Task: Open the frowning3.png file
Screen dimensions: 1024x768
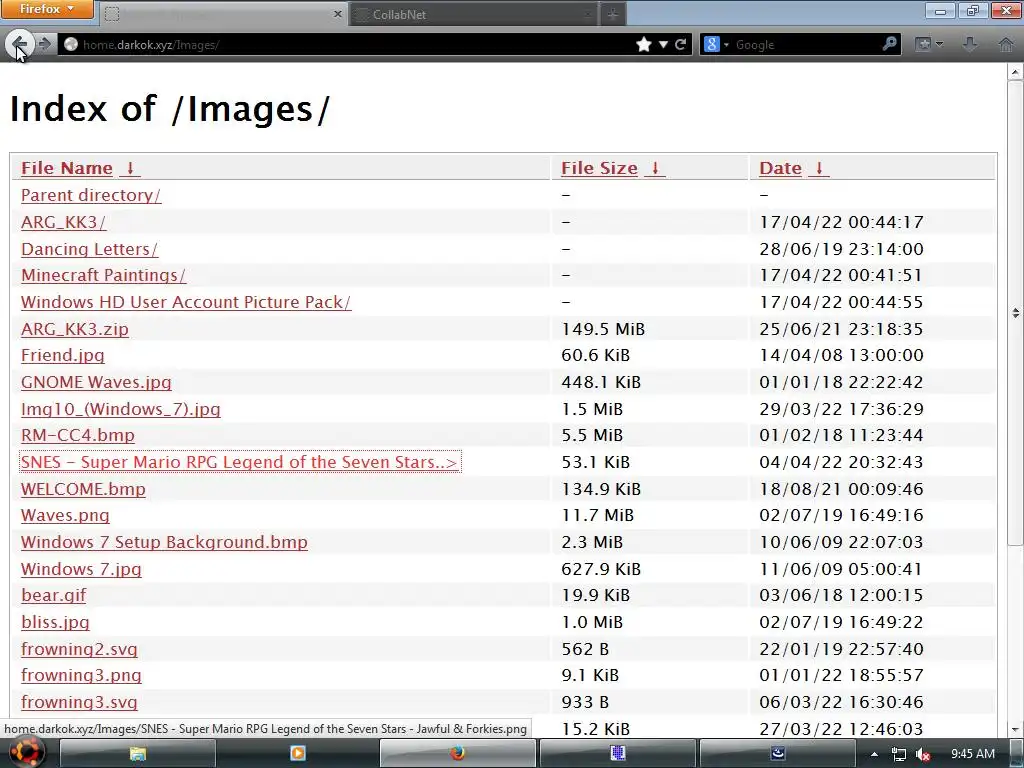Action: 81,675
